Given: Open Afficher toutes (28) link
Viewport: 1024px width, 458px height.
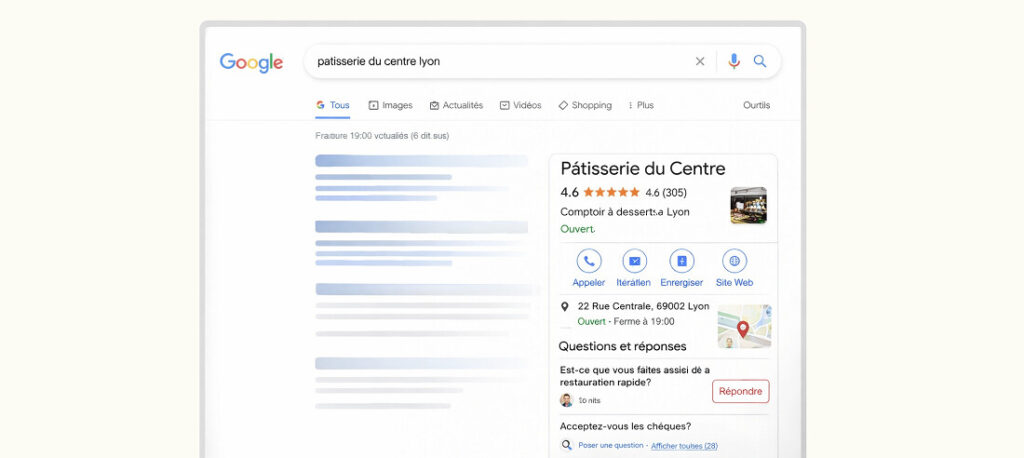Looking at the screenshot, I should [x=684, y=446].
